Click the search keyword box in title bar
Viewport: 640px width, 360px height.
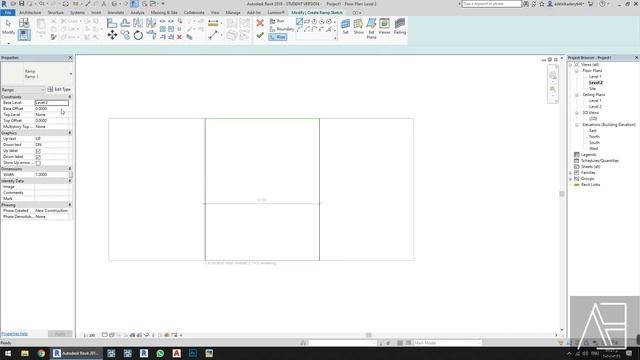tap(491, 4)
